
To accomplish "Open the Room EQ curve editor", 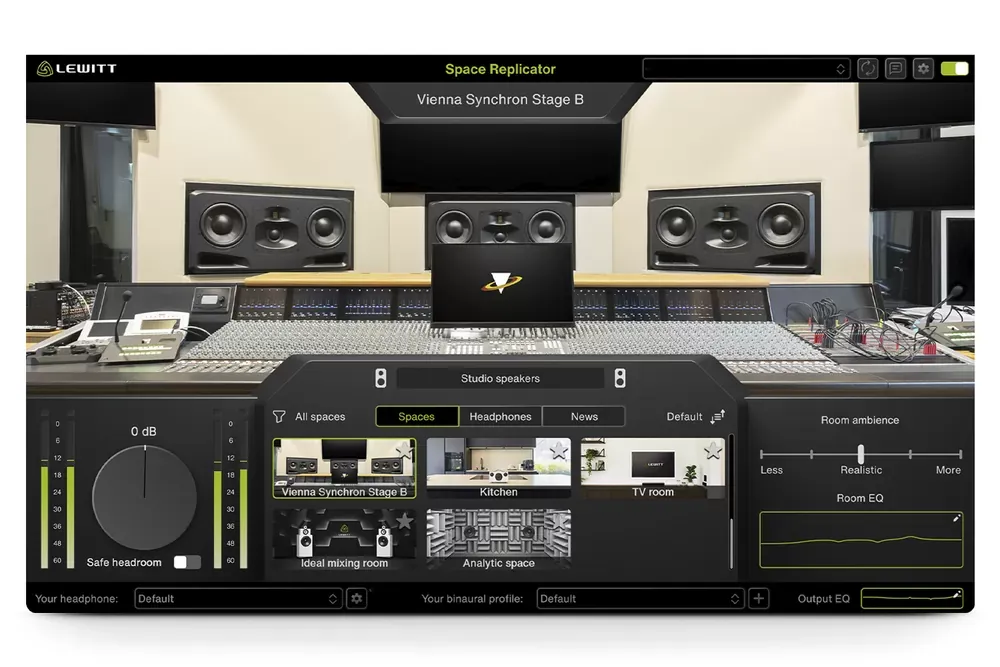I will coord(861,539).
